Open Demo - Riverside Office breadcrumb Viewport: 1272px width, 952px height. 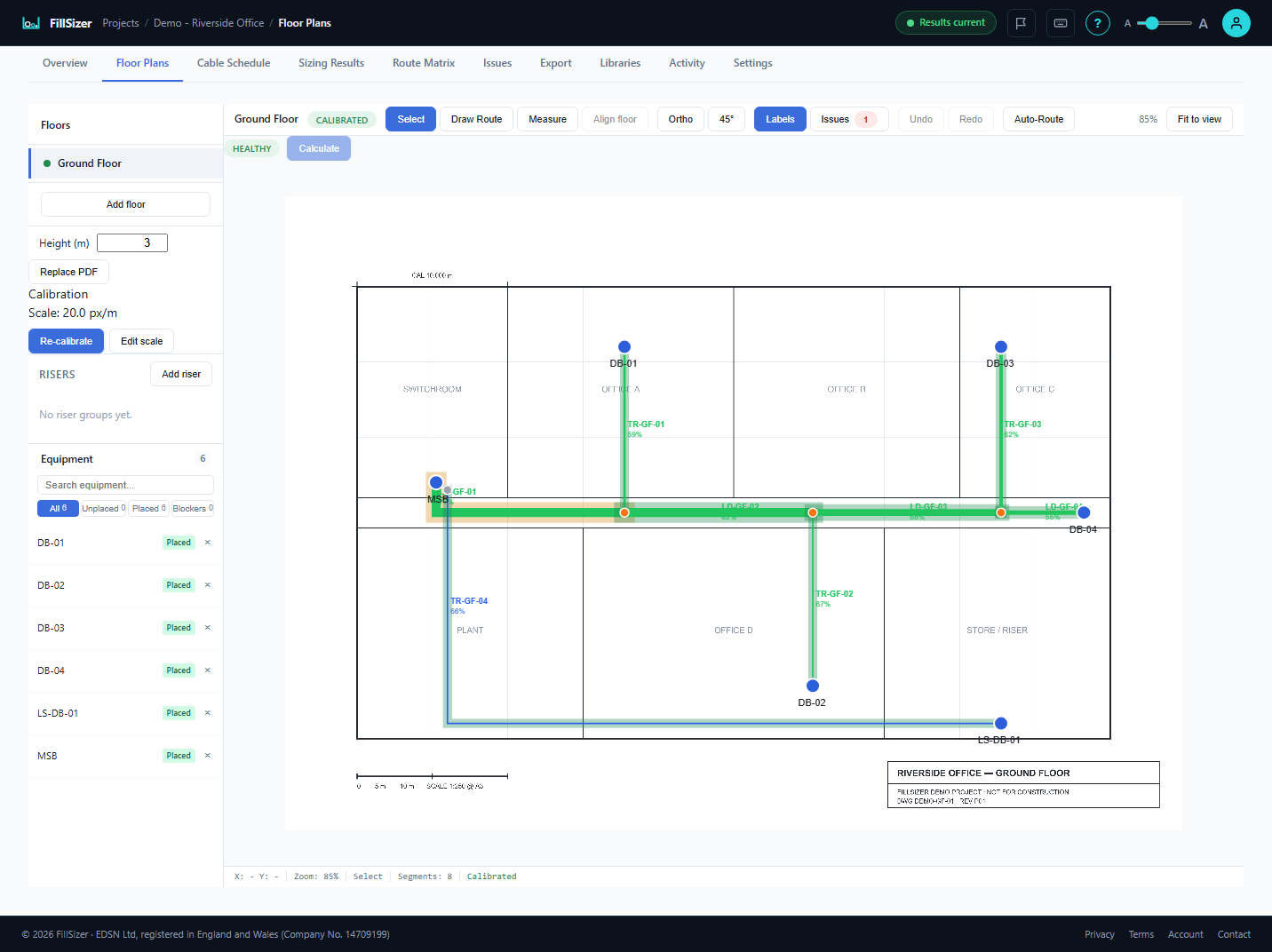point(209,23)
